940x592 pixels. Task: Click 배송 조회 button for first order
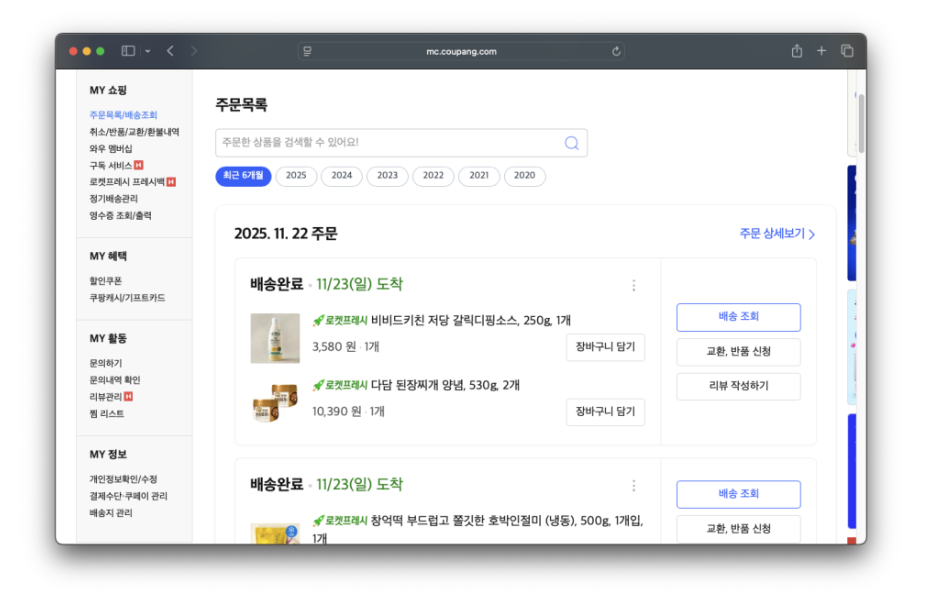(738, 317)
